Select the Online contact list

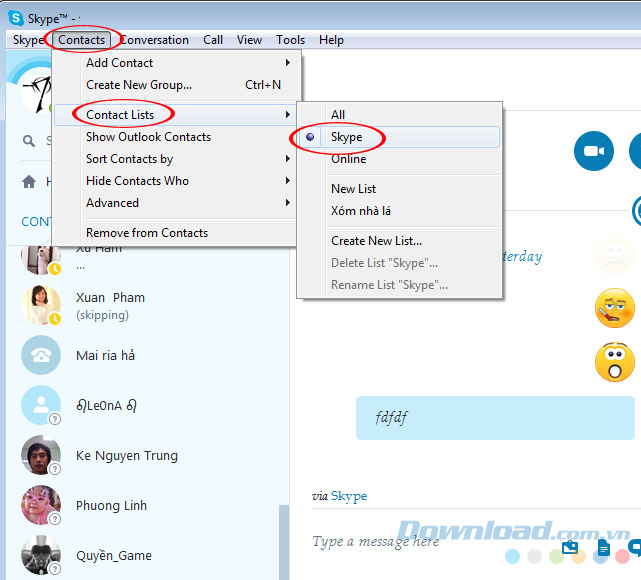tap(399, 159)
